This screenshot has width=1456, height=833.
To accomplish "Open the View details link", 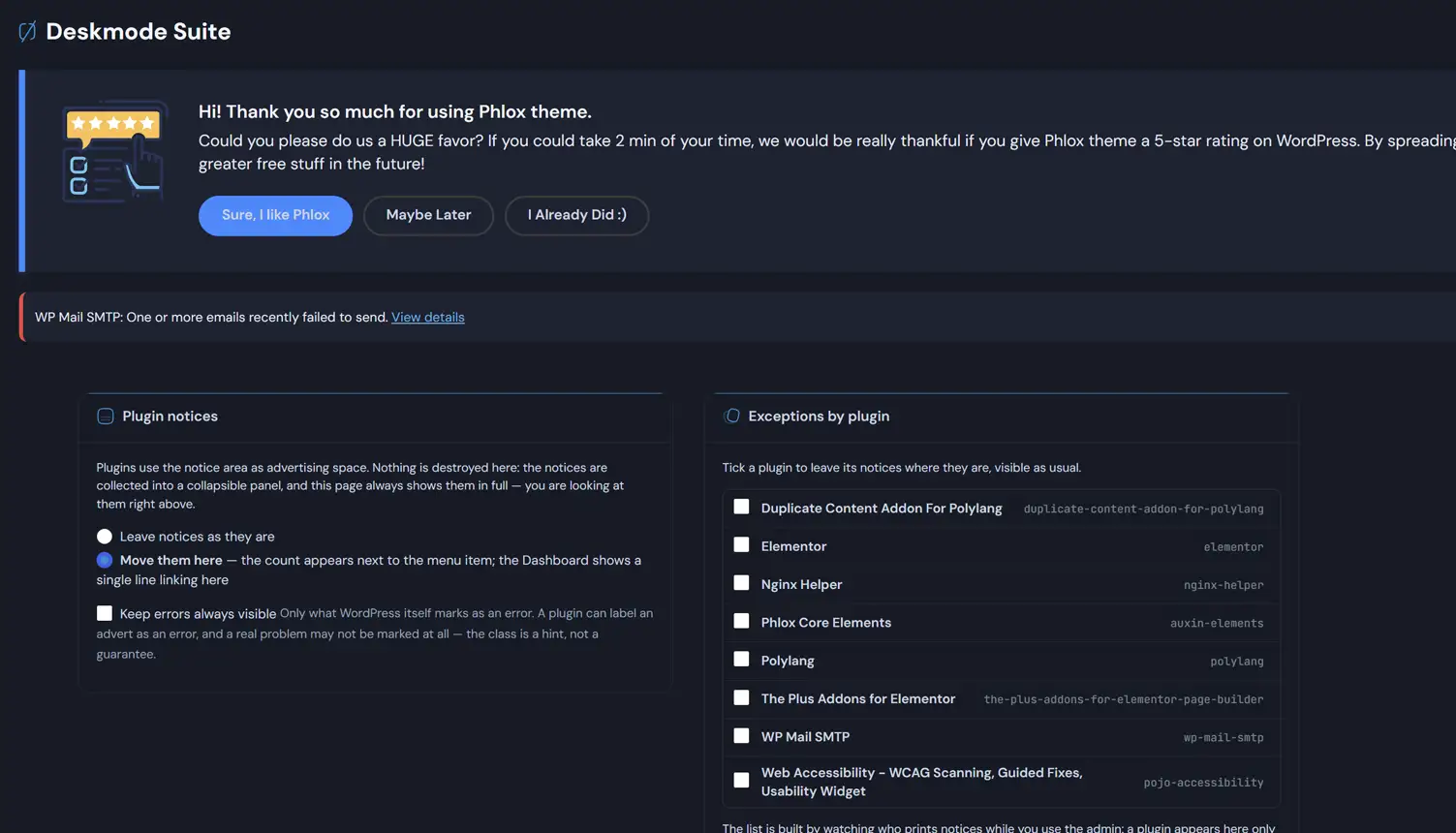I will click(x=428, y=318).
